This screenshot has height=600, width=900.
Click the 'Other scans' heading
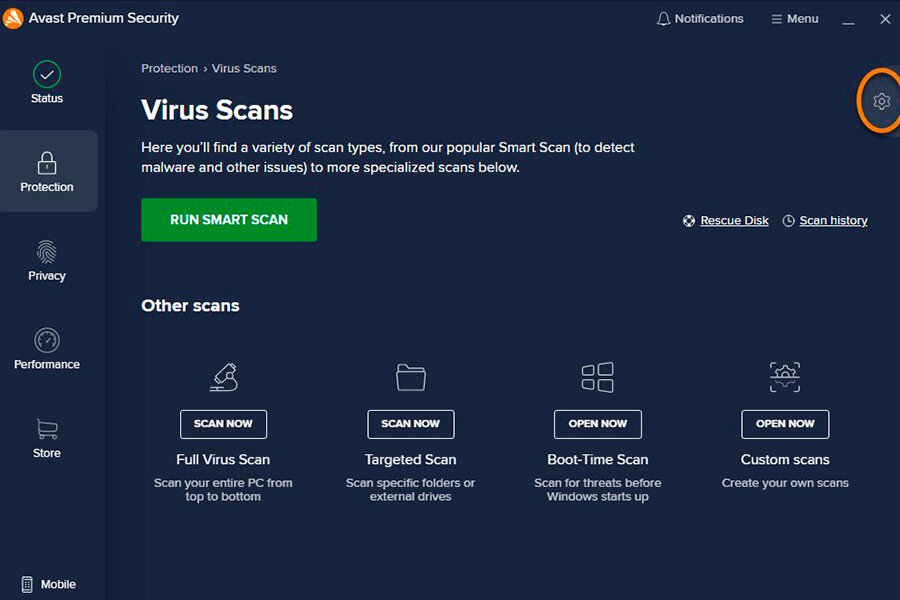tap(191, 305)
